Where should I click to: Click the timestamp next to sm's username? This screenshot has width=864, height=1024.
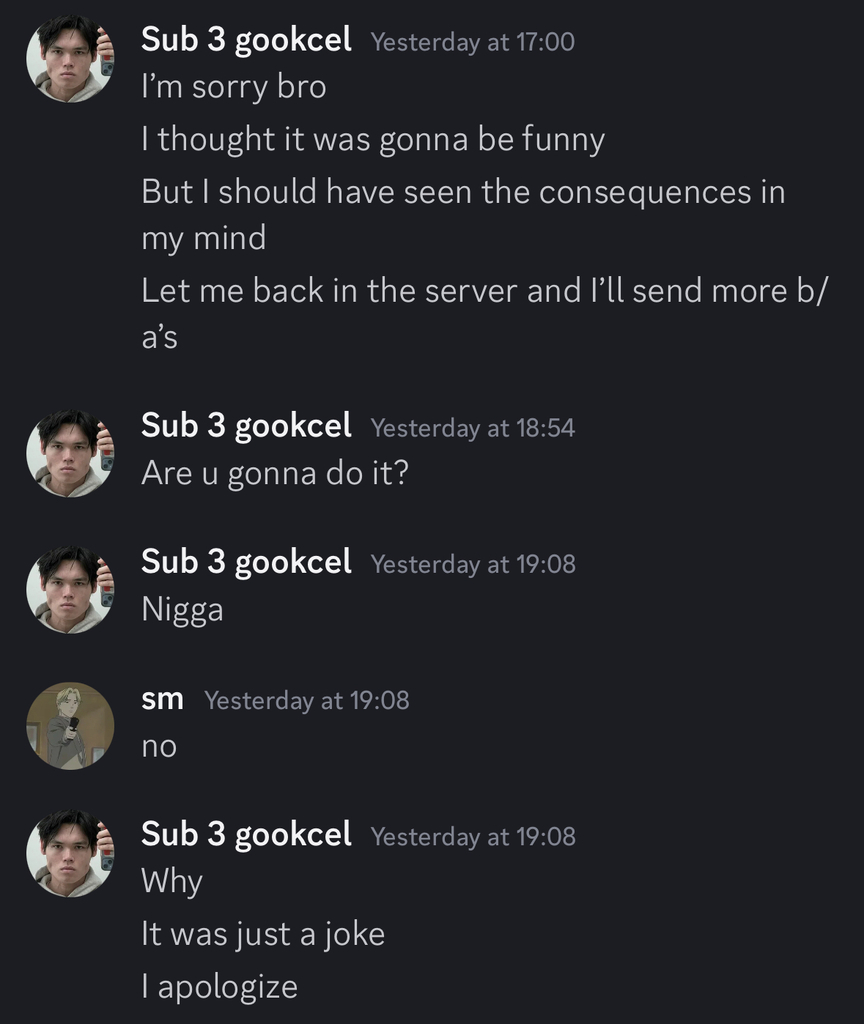point(307,701)
